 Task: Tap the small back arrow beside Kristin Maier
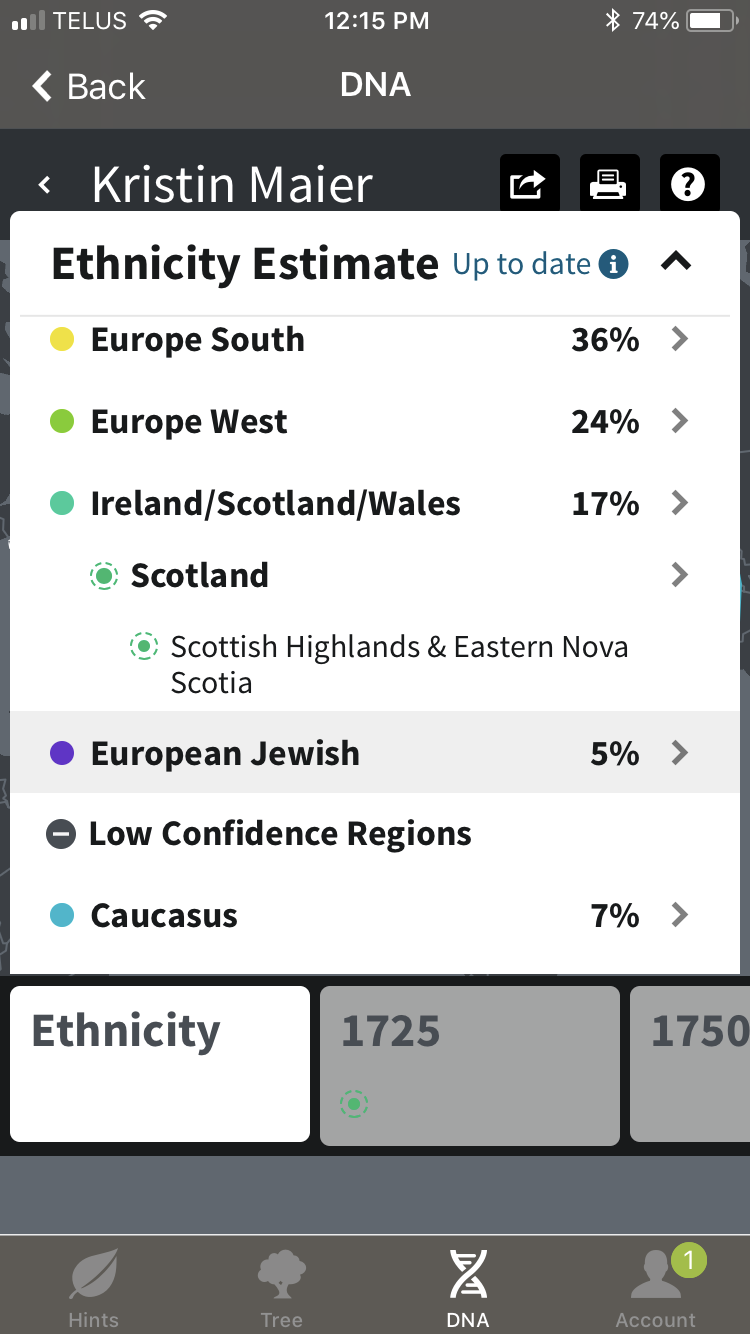point(44,185)
